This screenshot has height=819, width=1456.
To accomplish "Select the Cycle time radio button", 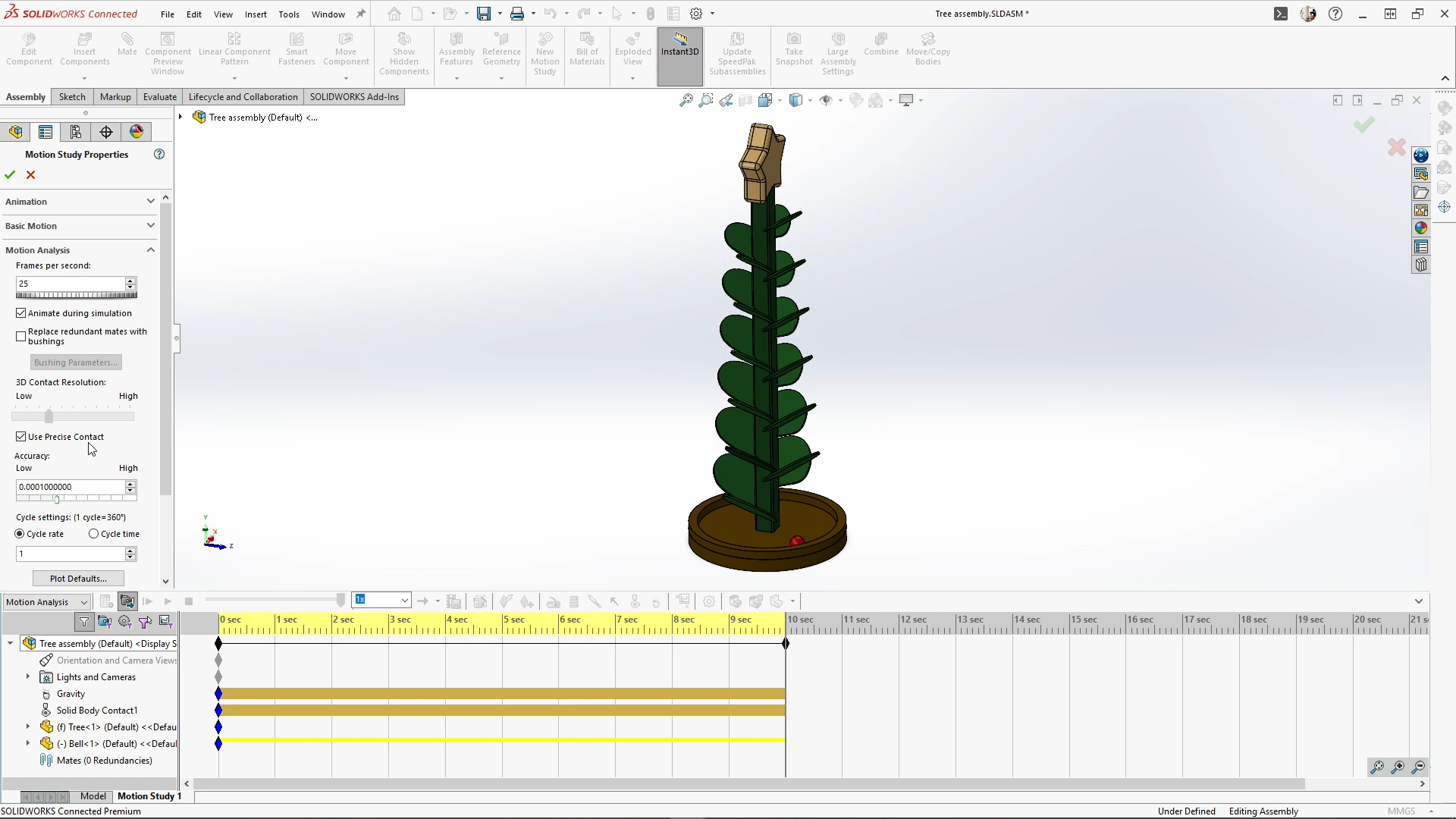I will (x=94, y=534).
